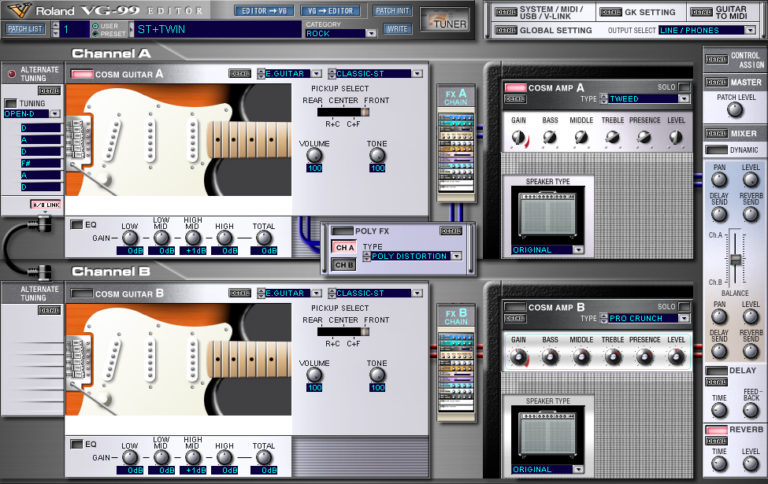Click Mixer Ch.A Pan knob
This screenshot has height=484, width=768.
[x=719, y=180]
